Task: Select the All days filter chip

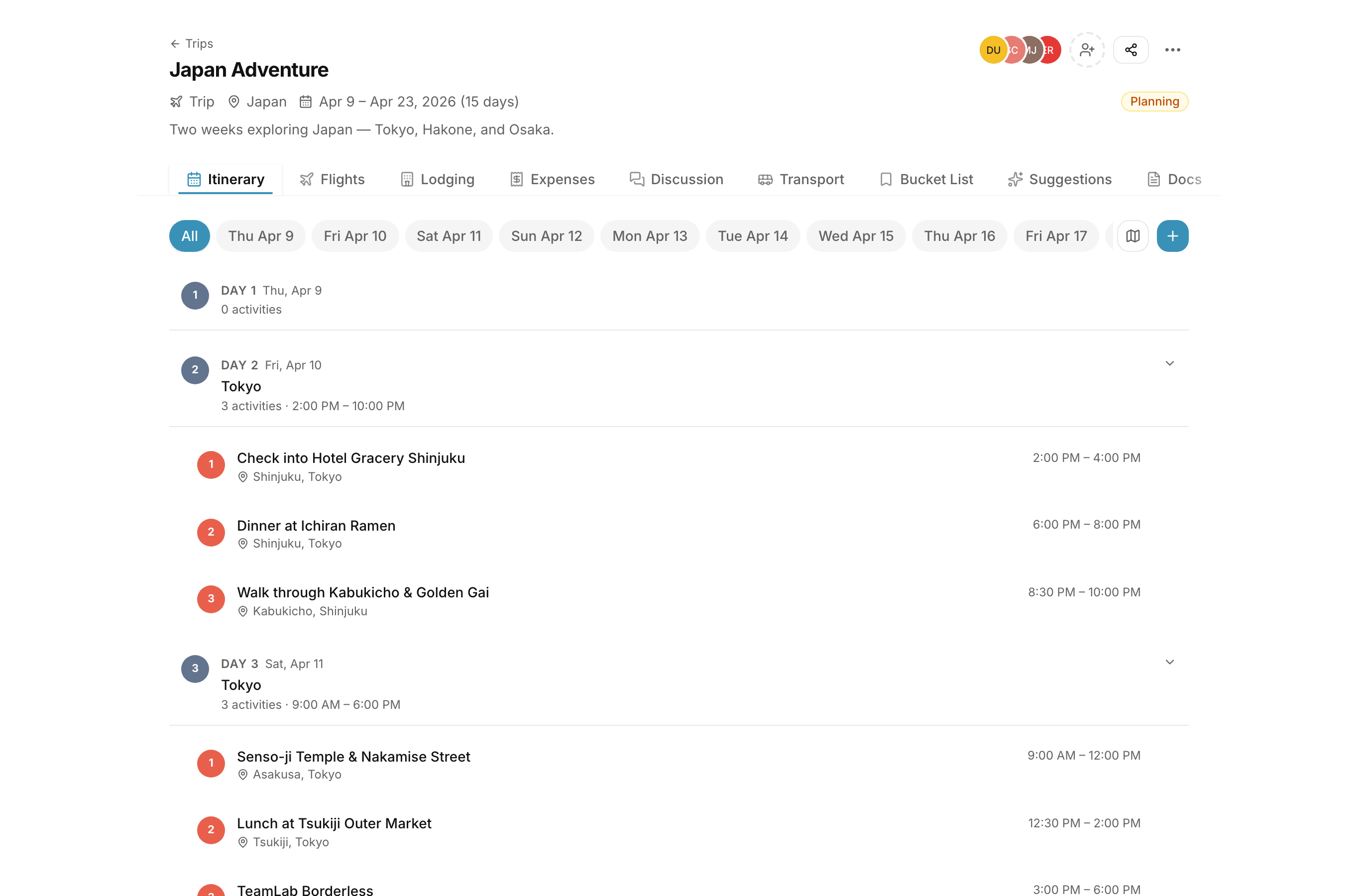Action: coord(190,236)
